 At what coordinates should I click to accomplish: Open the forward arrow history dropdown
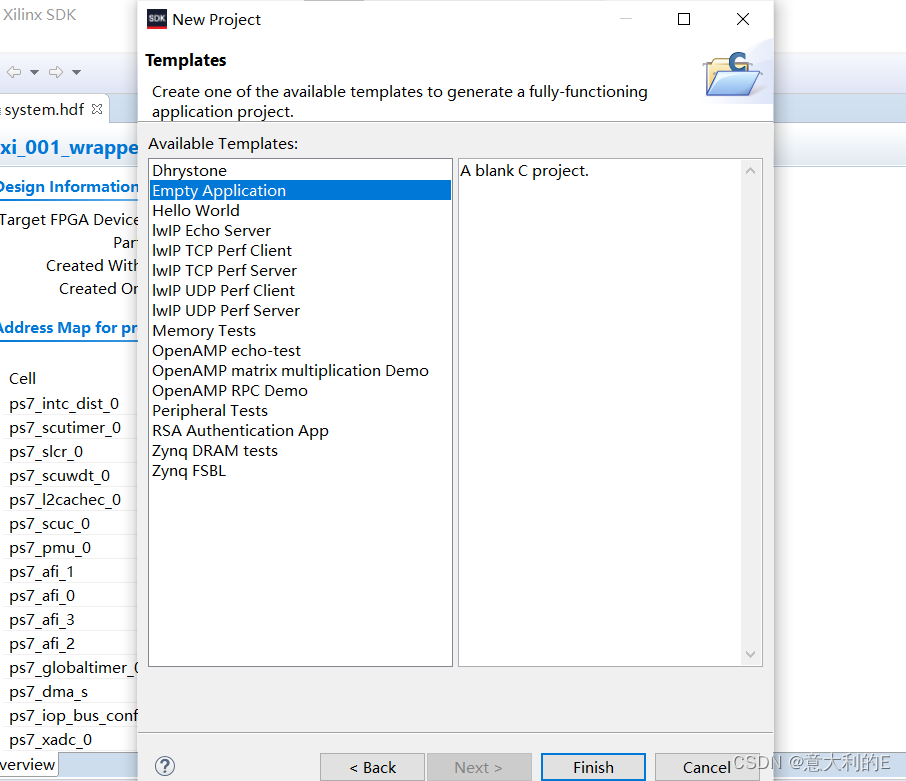[76, 72]
